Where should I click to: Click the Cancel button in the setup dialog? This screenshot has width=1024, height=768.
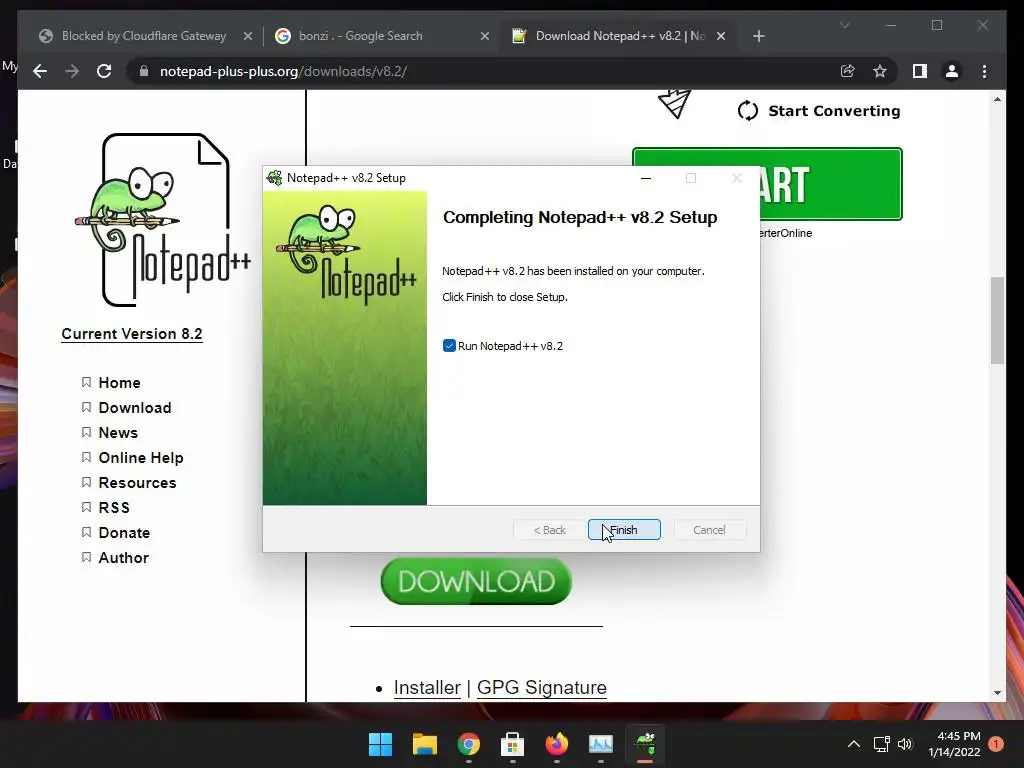(x=709, y=530)
